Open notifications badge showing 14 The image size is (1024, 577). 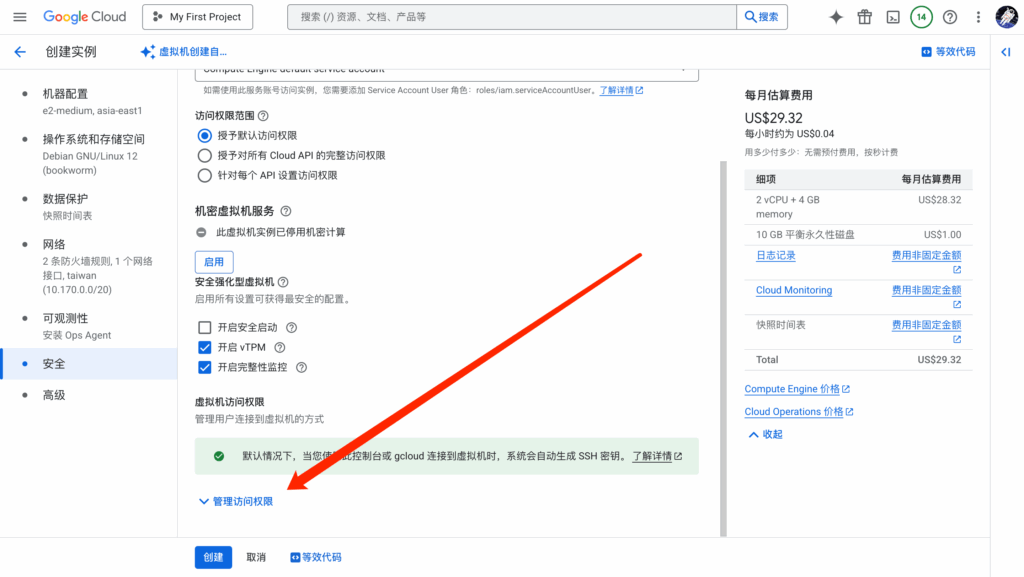click(x=921, y=17)
